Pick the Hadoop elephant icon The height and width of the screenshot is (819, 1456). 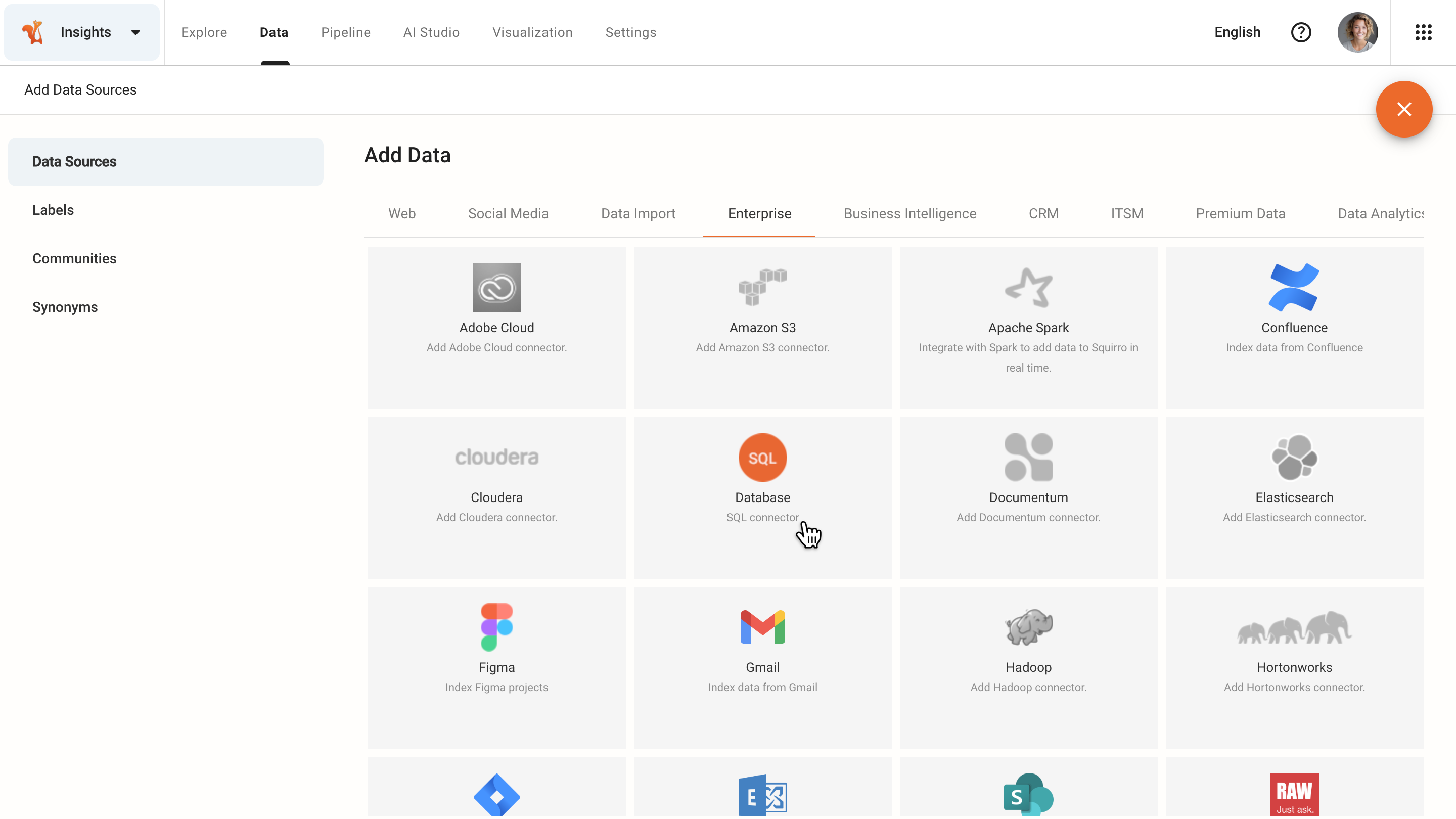[x=1028, y=627]
